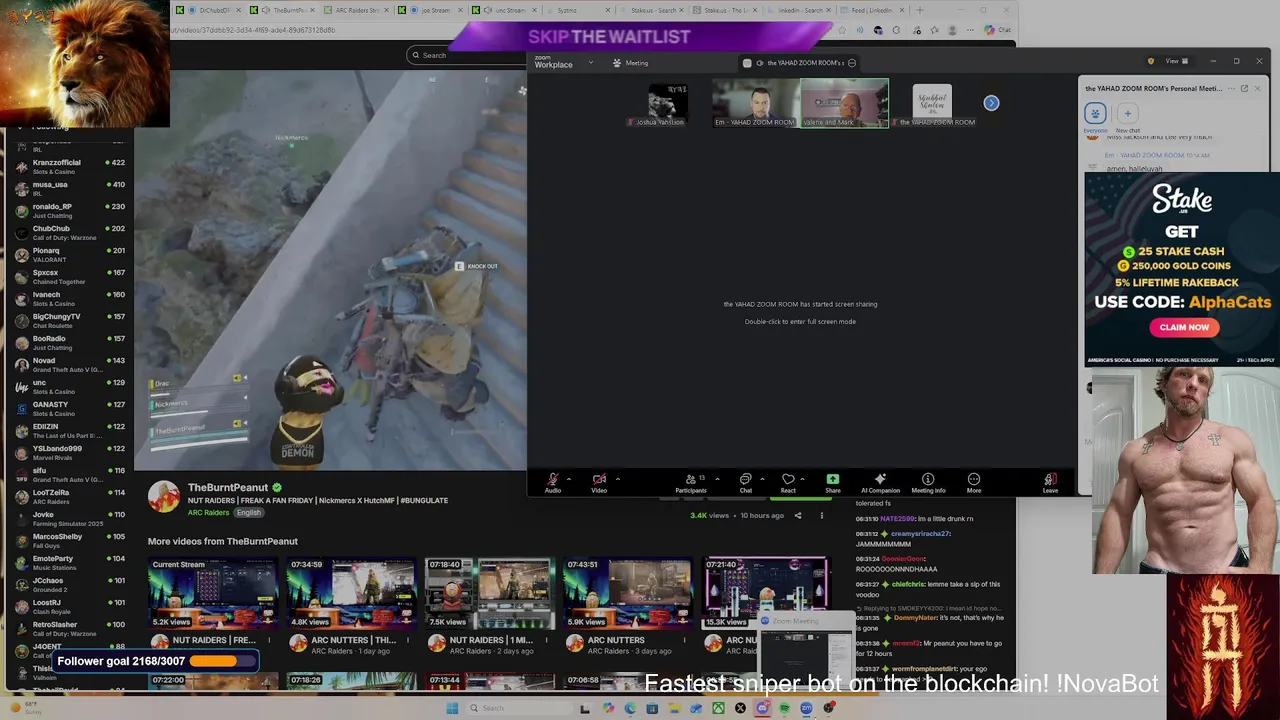Toggle the Video camera in Zoom toolbar
This screenshot has height=720, width=1280.
(x=599, y=483)
